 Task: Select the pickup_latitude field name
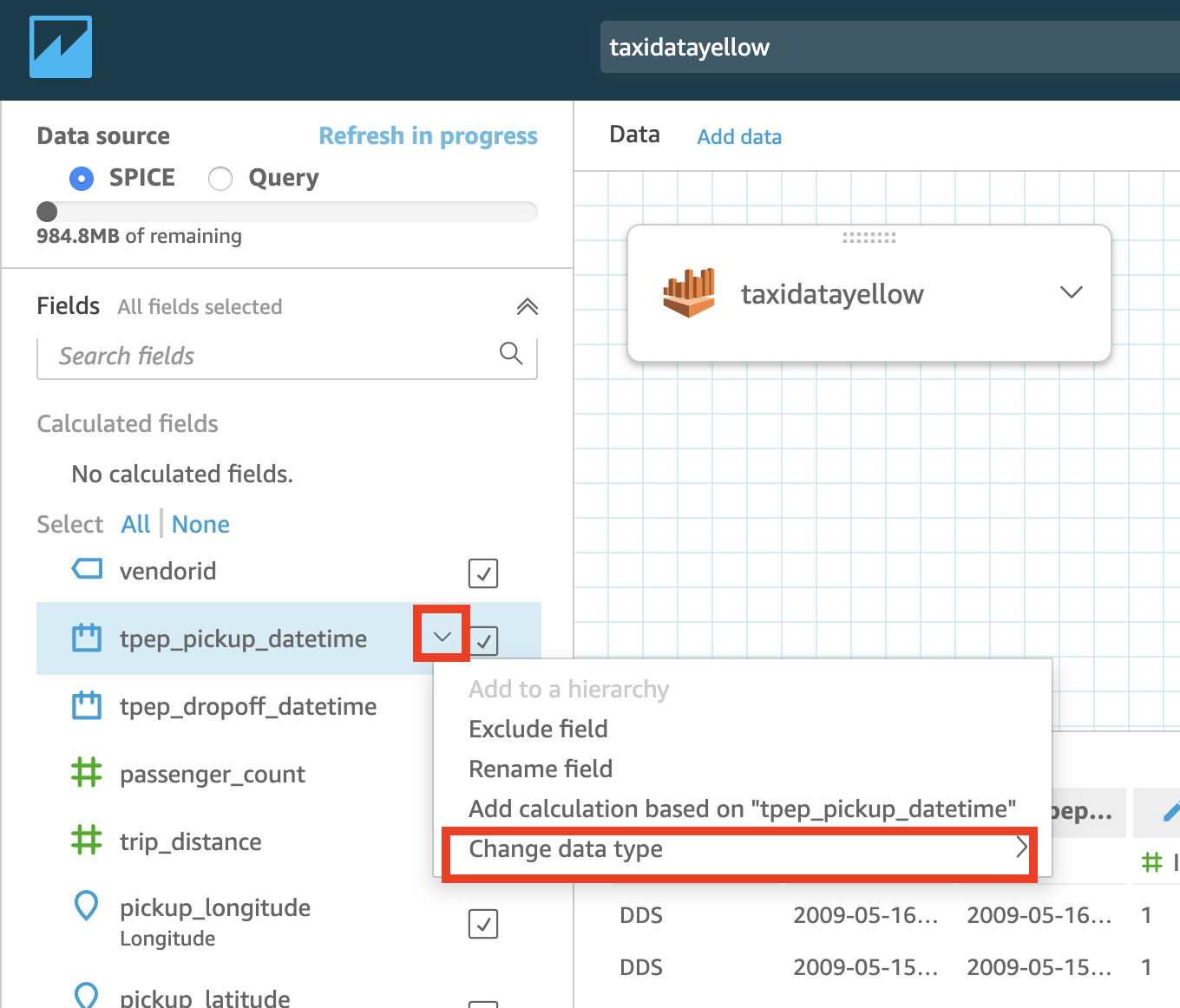(x=205, y=998)
